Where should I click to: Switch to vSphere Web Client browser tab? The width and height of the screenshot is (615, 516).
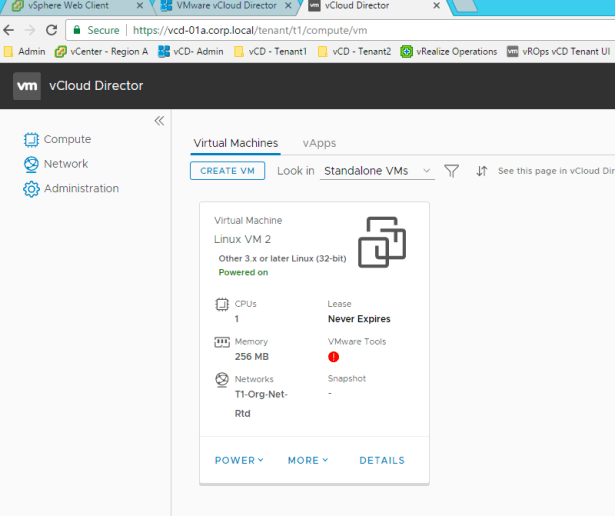68,6
